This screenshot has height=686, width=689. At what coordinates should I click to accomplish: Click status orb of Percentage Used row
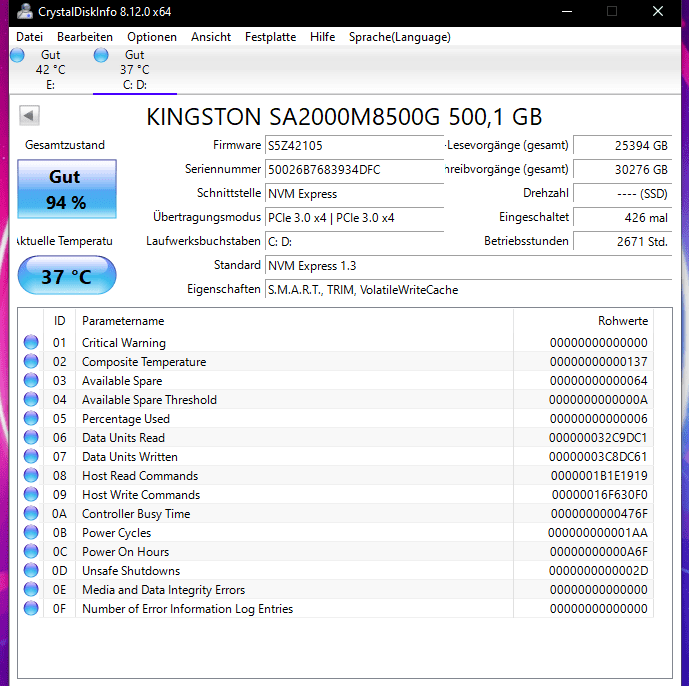[x=31, y=418]
